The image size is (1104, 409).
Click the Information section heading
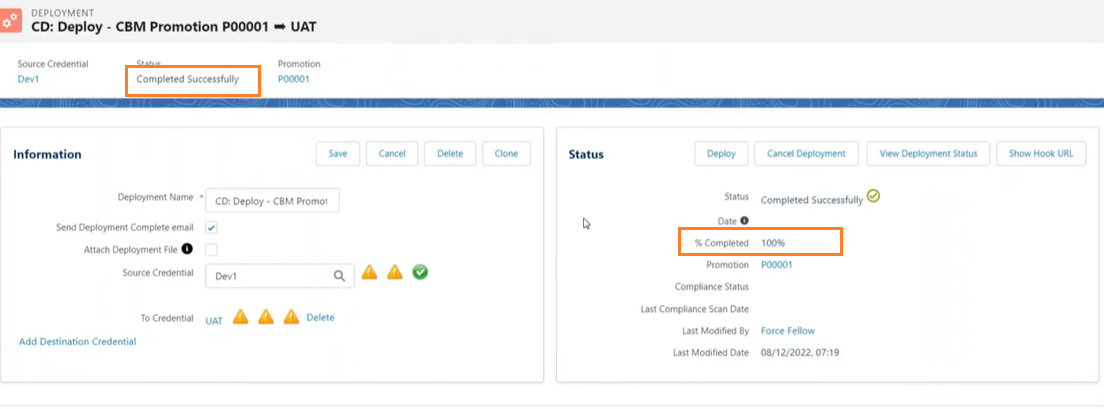47,154
